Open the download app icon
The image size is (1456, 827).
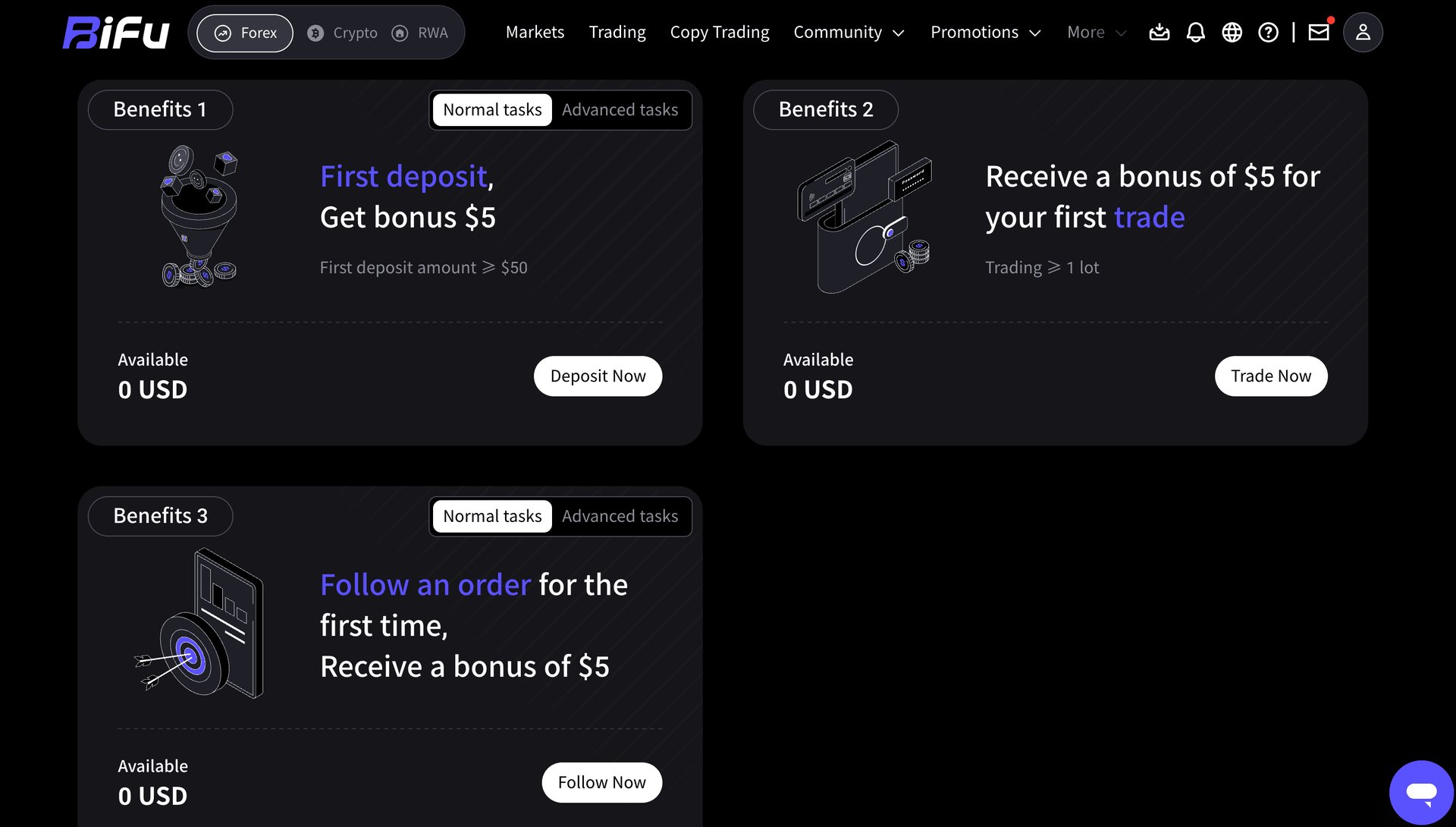(x=1159, y=33)
